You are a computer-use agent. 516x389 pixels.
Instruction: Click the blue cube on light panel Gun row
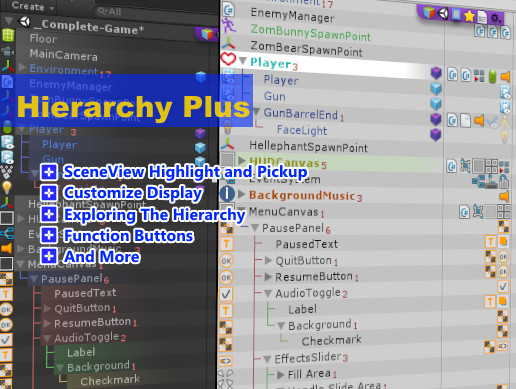[436, 104]
